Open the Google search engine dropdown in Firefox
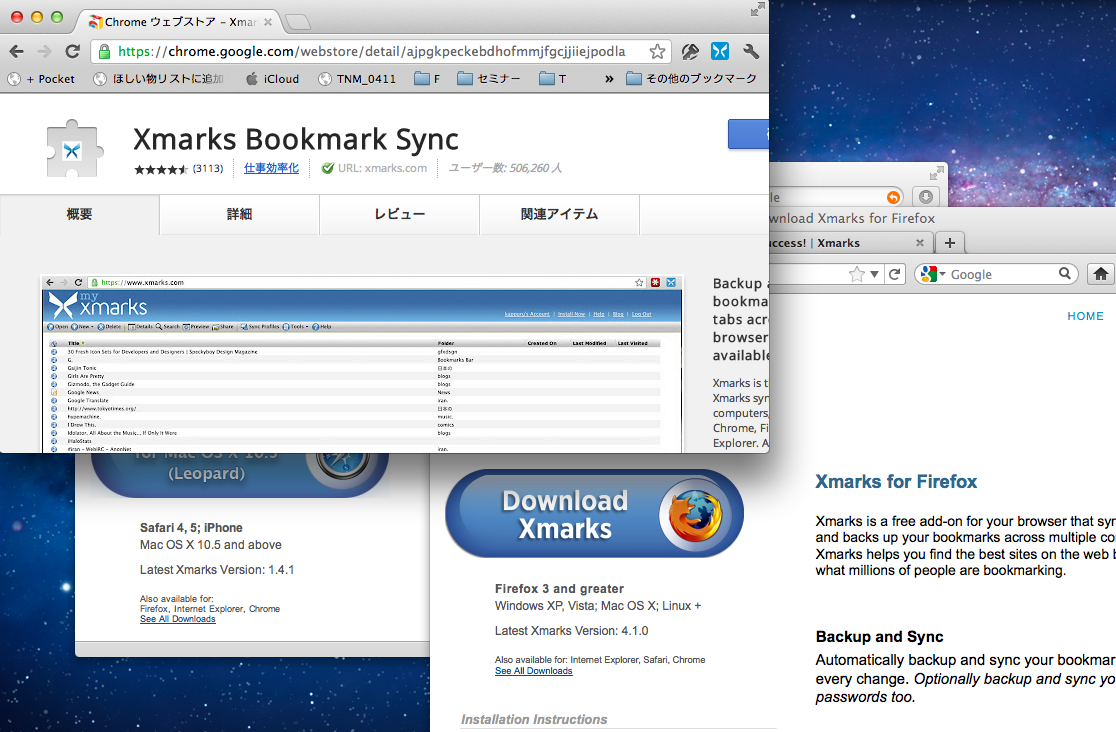Image resolution: width=1116 pixels, height=732 pixels. (x=933, y=274)
